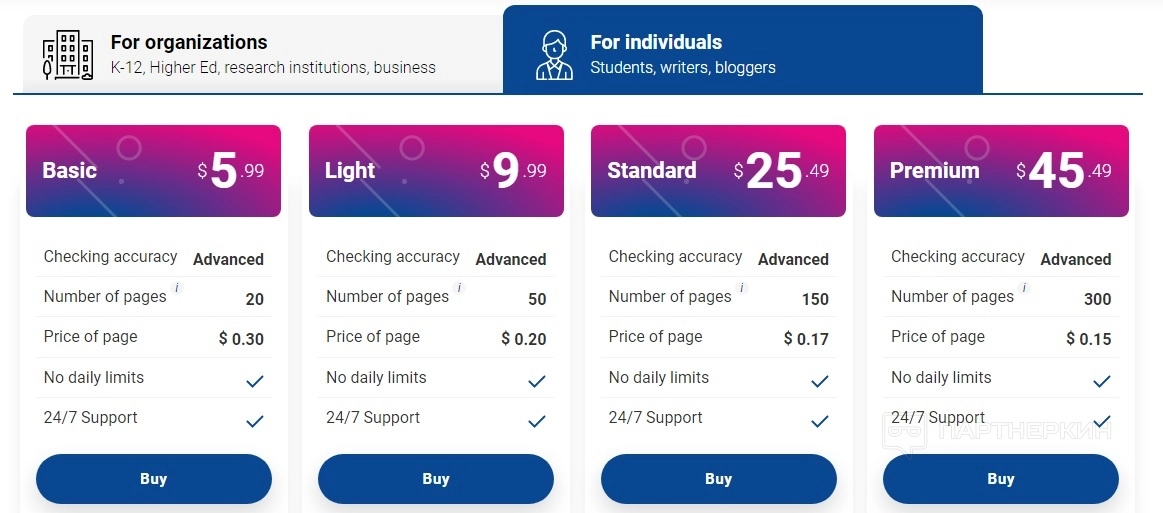
Task: Click Standard plan No daily limits checkmark
Action: pos(820,381)
